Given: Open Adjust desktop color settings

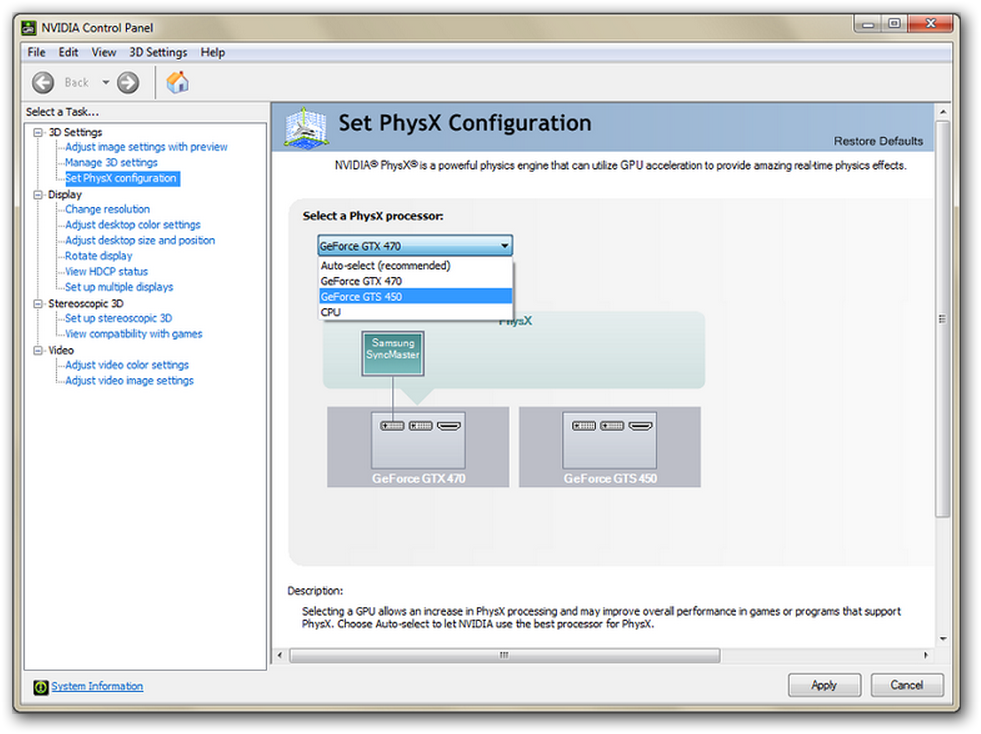Looking at the screenshot, I should click(x=133, y=225).
